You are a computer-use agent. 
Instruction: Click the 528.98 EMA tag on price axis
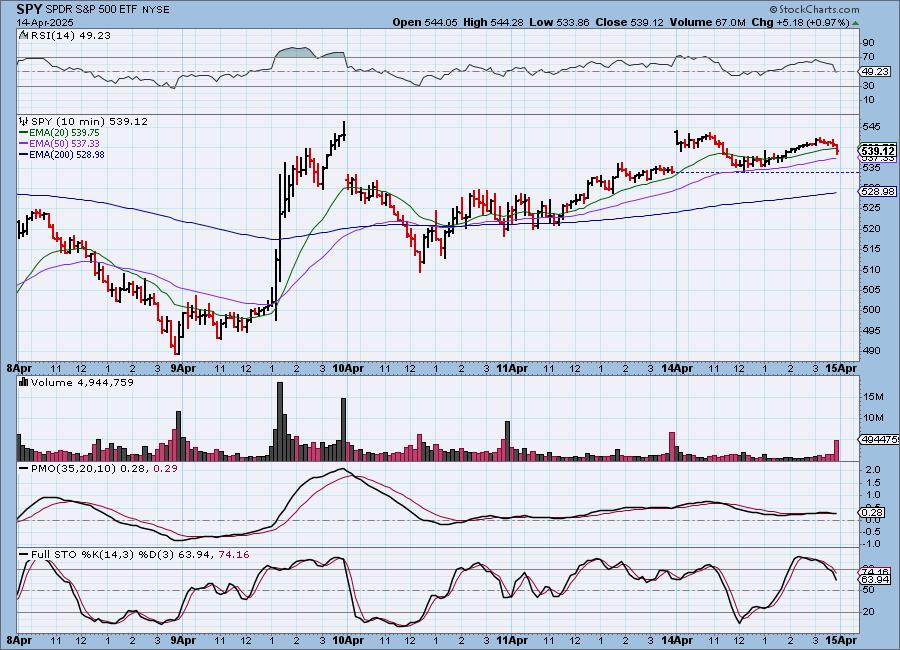[878, 192]
